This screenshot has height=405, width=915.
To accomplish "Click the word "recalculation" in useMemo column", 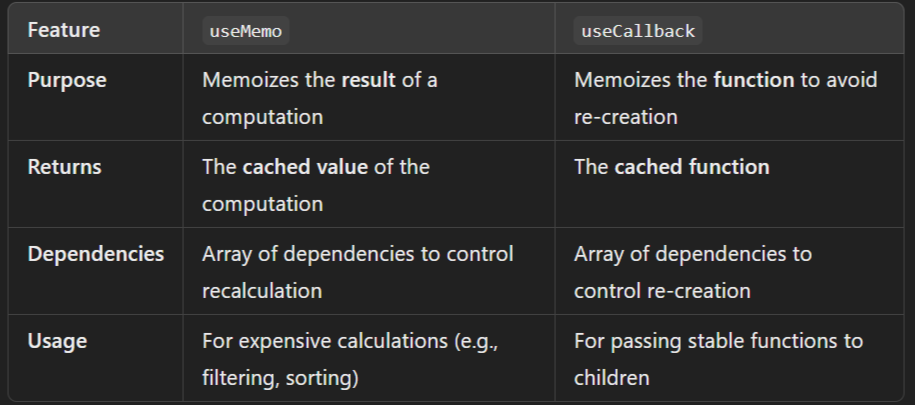I will 262,291.
